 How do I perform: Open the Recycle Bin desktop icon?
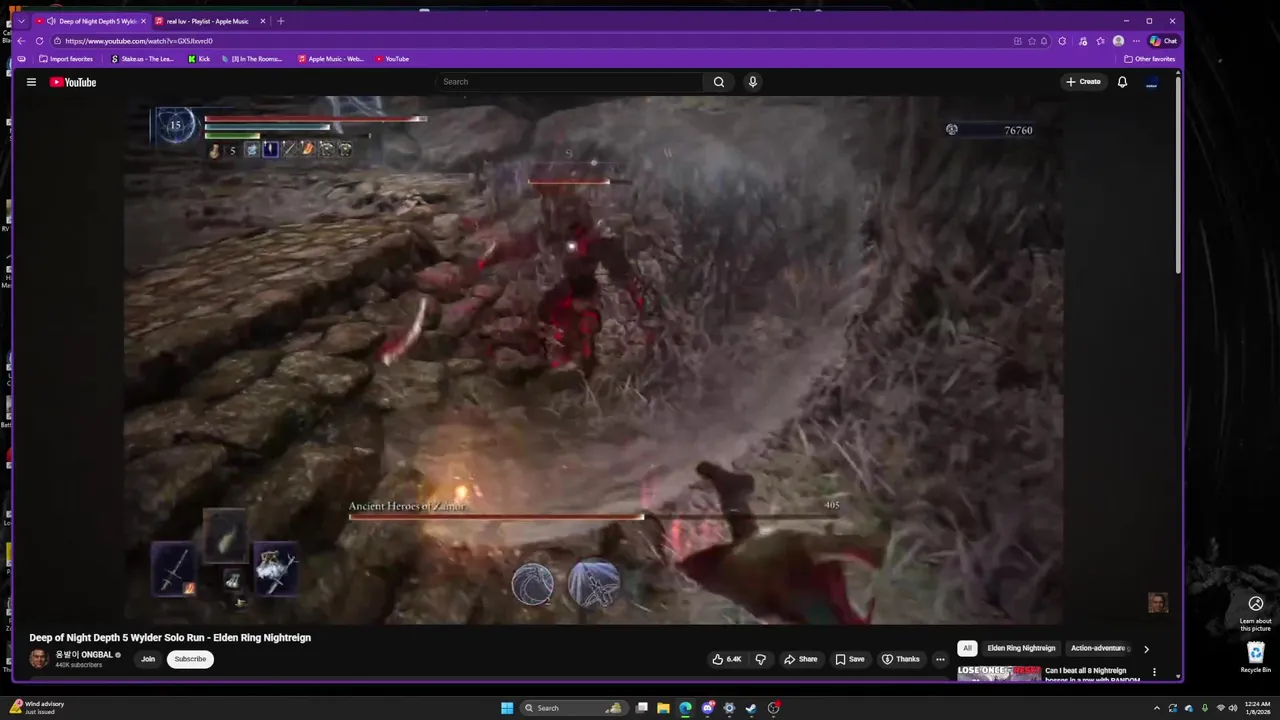pos(1256,657)
